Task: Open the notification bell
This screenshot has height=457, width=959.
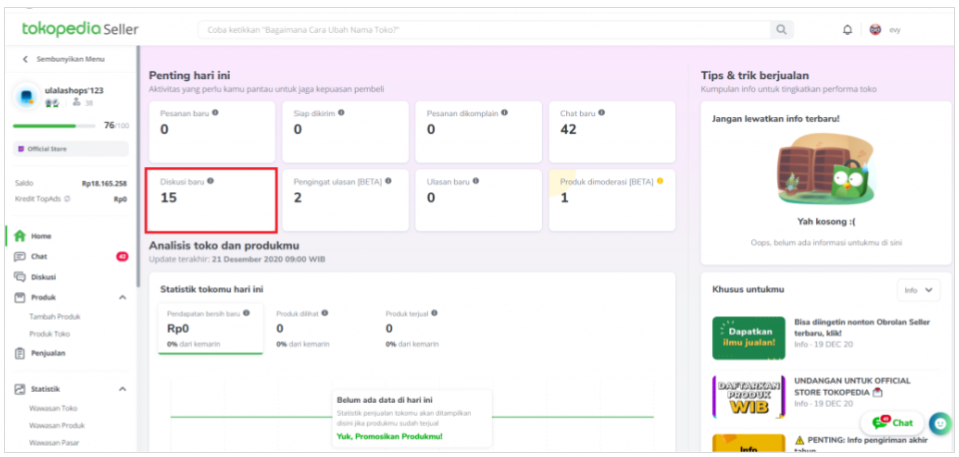Action: [847, 29]
